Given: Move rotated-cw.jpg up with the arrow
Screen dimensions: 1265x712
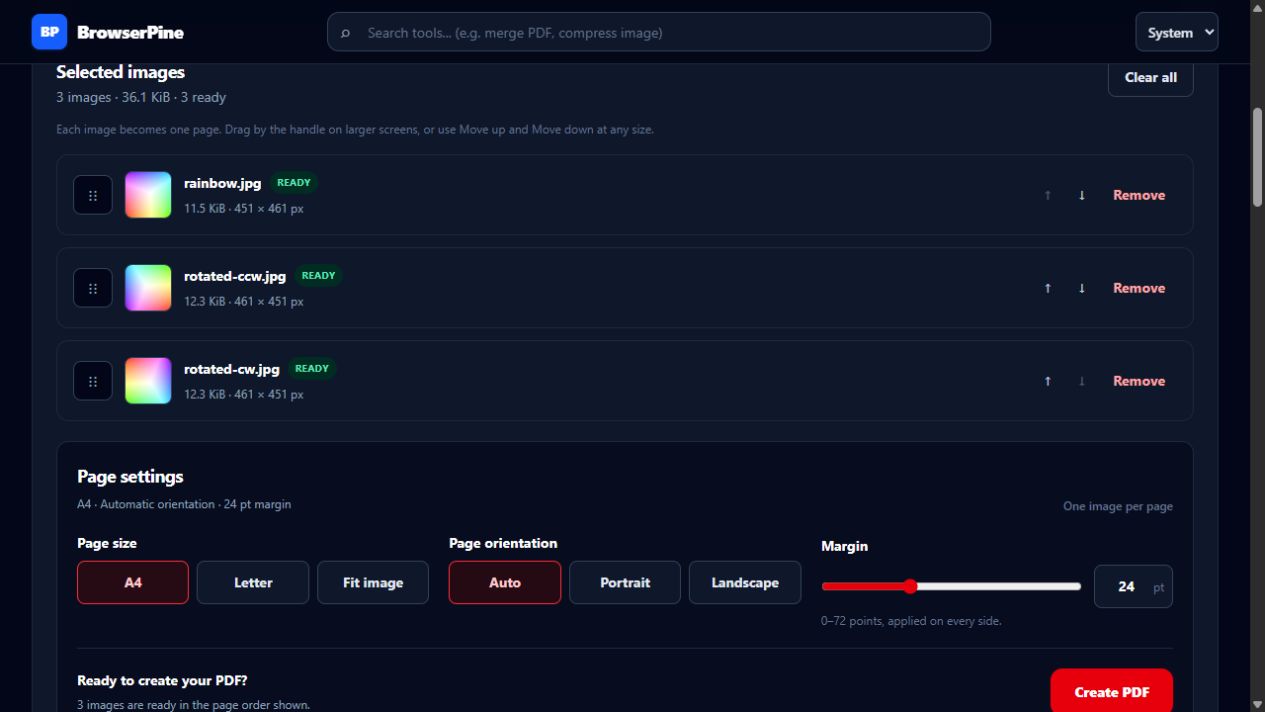Looking at the screenshot, I should click(x=1047, y=381).
